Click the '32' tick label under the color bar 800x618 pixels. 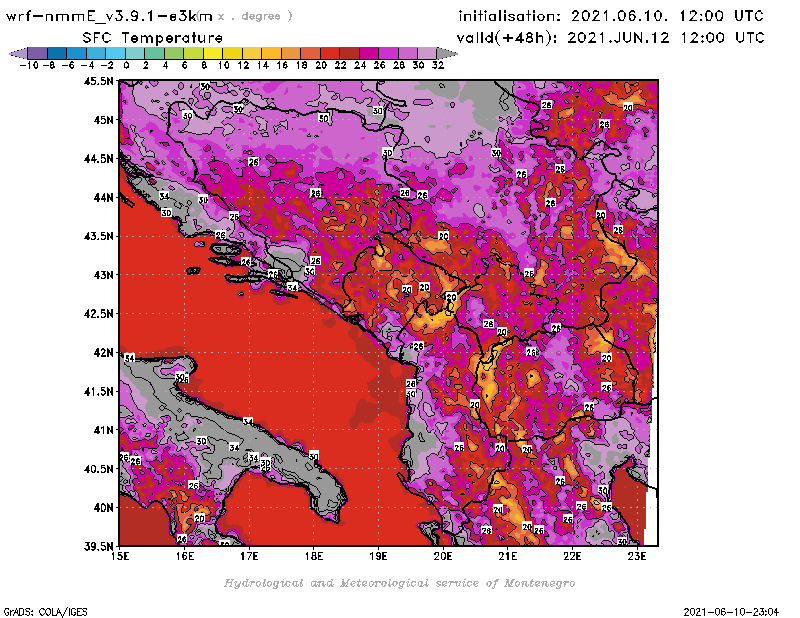(x=438, y=65)
